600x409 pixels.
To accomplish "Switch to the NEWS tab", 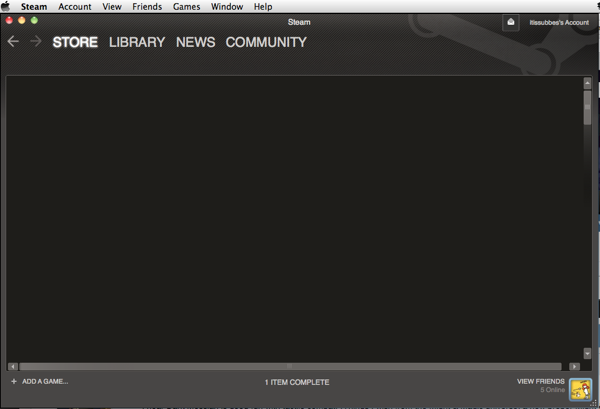I will 196,42.
